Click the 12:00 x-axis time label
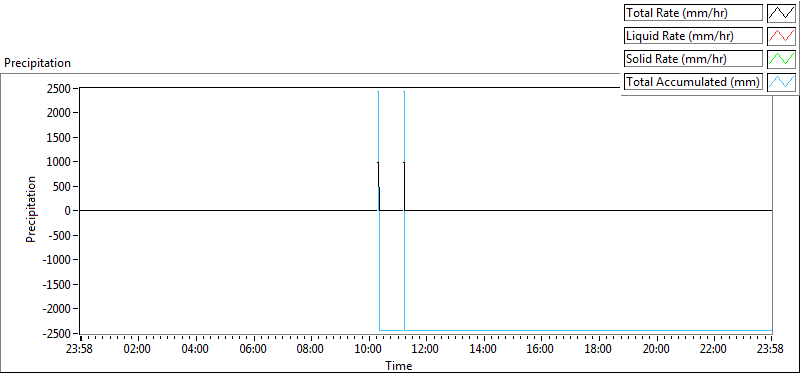 click(x=426, y=349)
